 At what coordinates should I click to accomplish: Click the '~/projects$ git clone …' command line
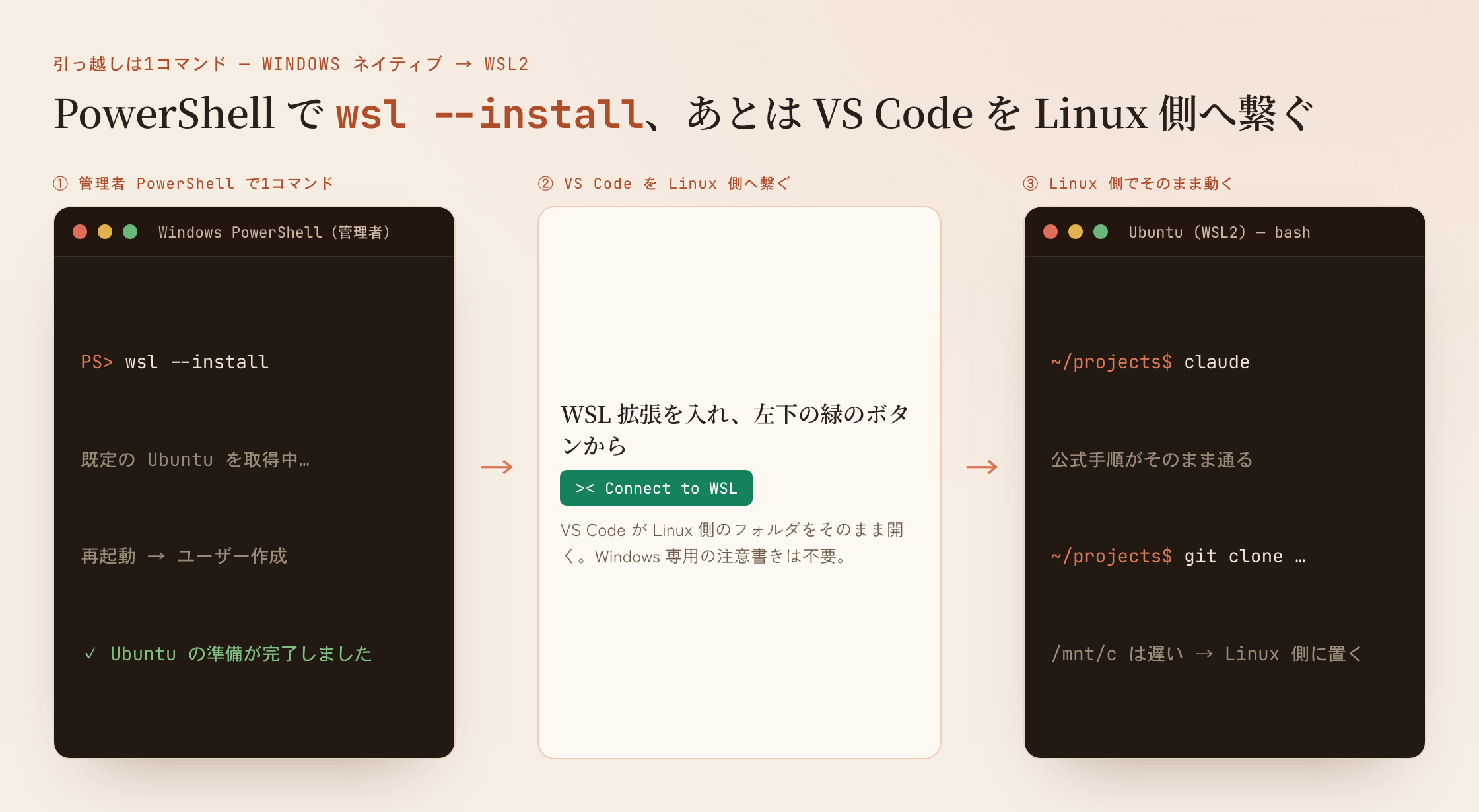(x=1179, y=557)
